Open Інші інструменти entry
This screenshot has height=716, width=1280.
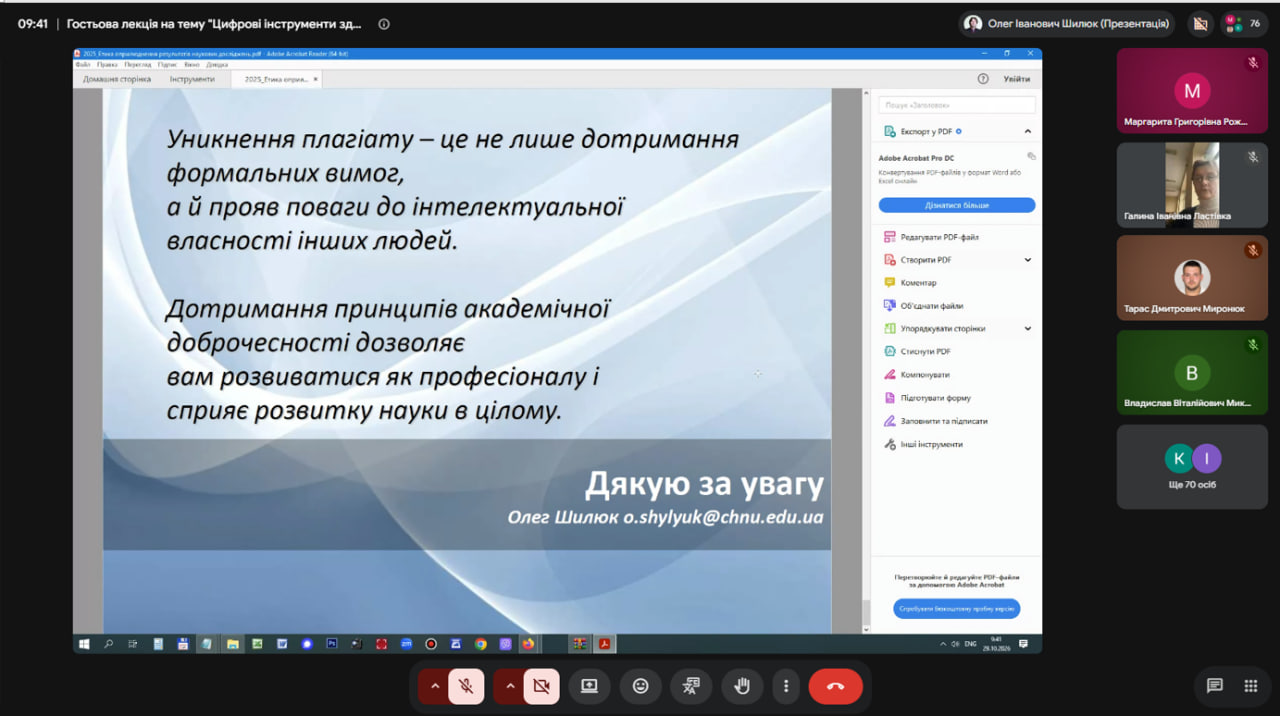(x=923, y=444)
